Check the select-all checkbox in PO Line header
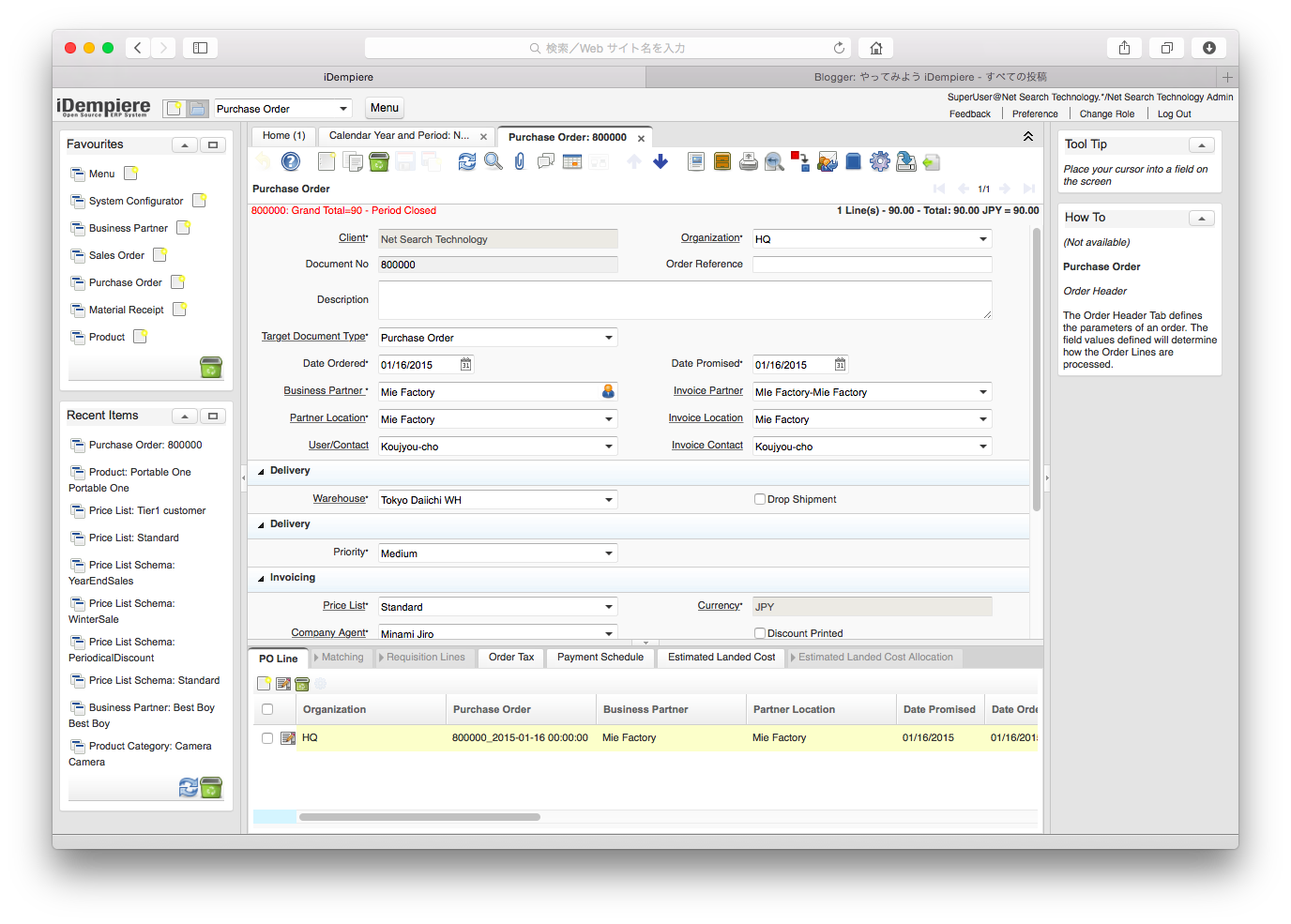Screen dimensions: 1291x924 click(x=267, y=709)
